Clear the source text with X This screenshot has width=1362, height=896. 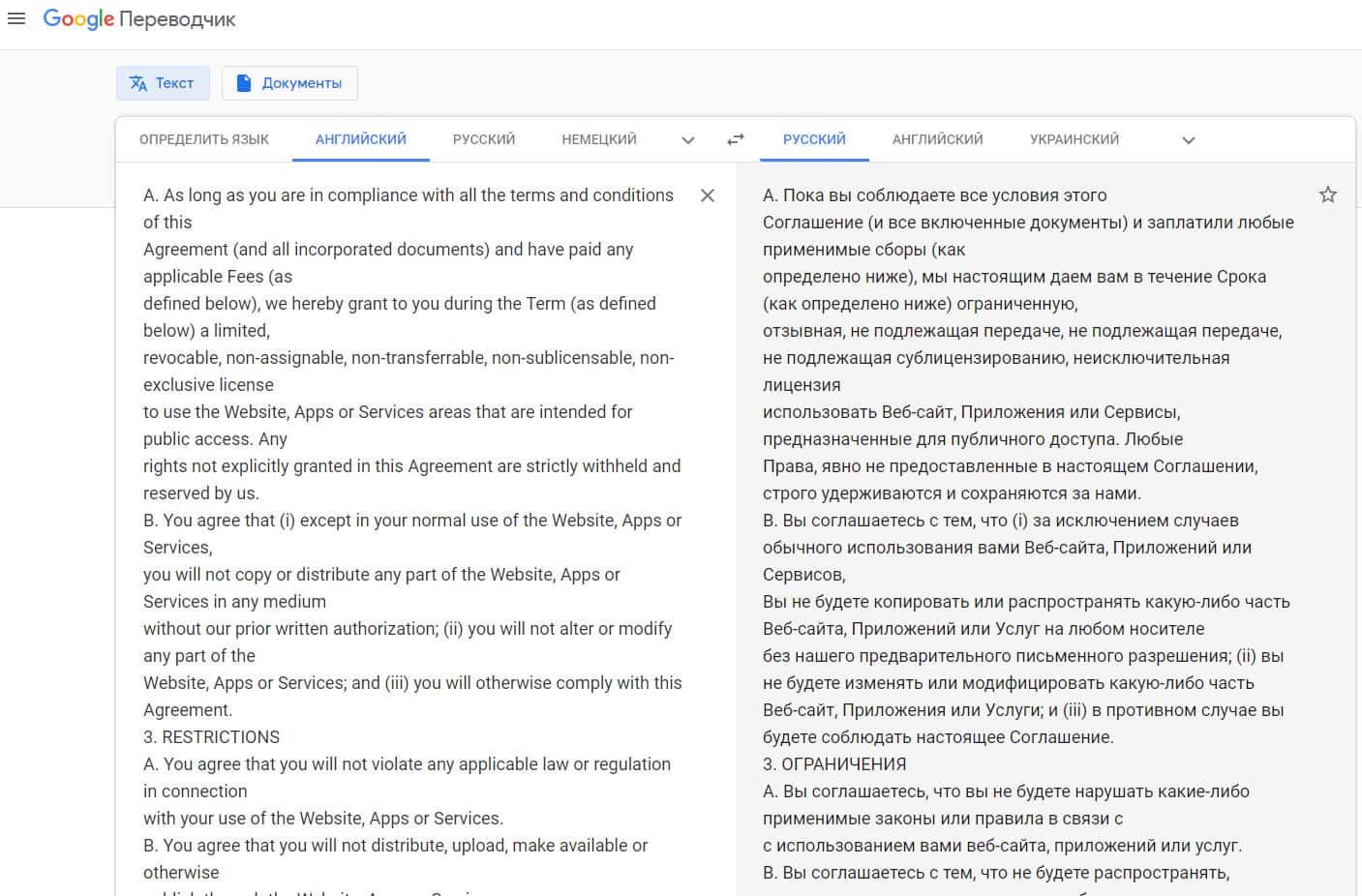pos(708,195)
